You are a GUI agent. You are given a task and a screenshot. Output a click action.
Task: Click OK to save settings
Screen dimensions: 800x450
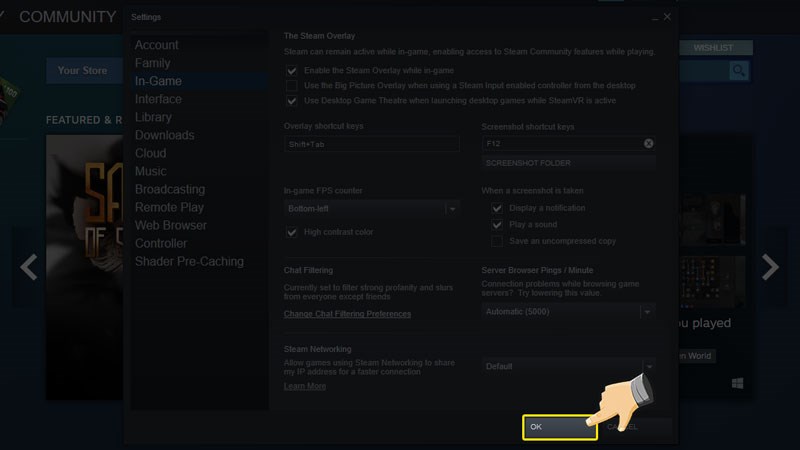[x=560, y=427]
